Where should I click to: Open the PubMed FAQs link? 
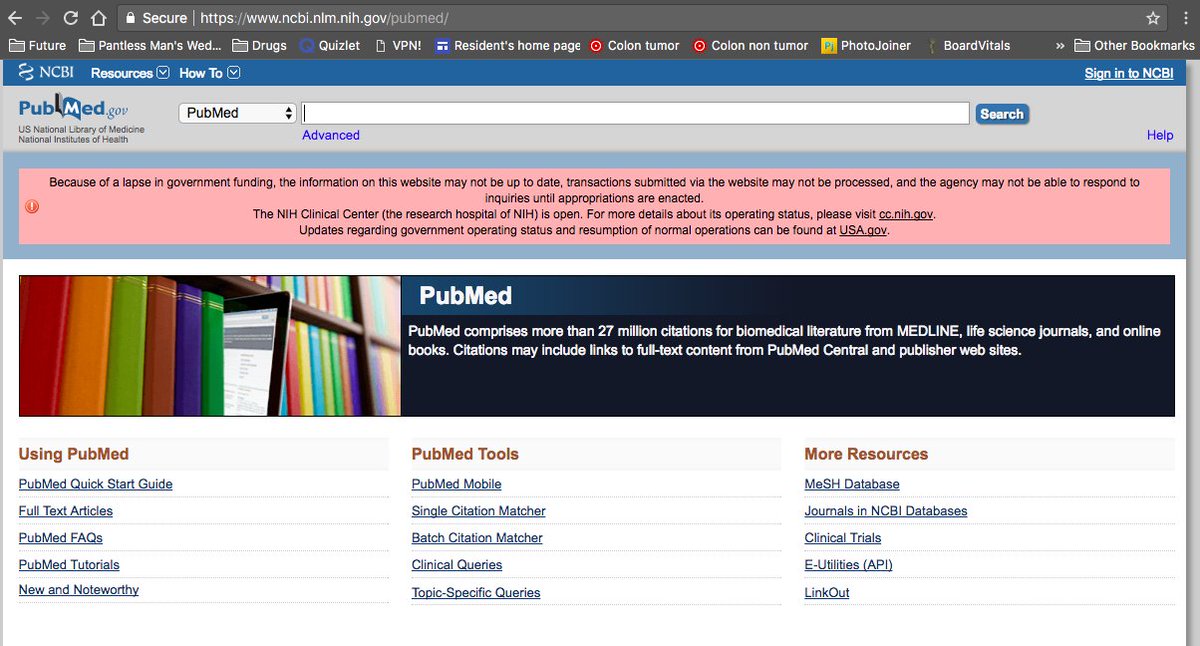coord(61,538)
